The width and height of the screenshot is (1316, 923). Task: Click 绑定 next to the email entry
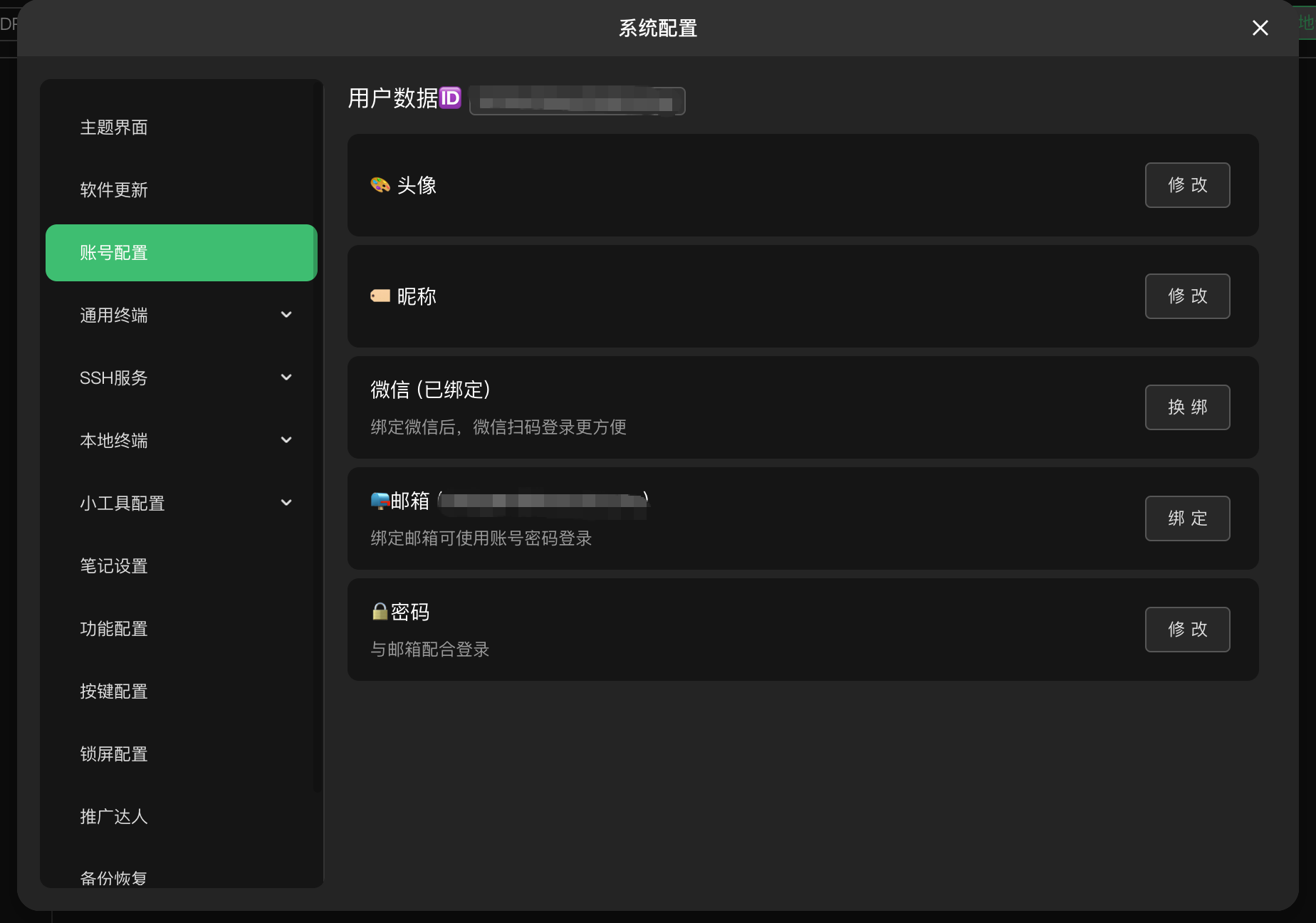[x=1187, y=518]
